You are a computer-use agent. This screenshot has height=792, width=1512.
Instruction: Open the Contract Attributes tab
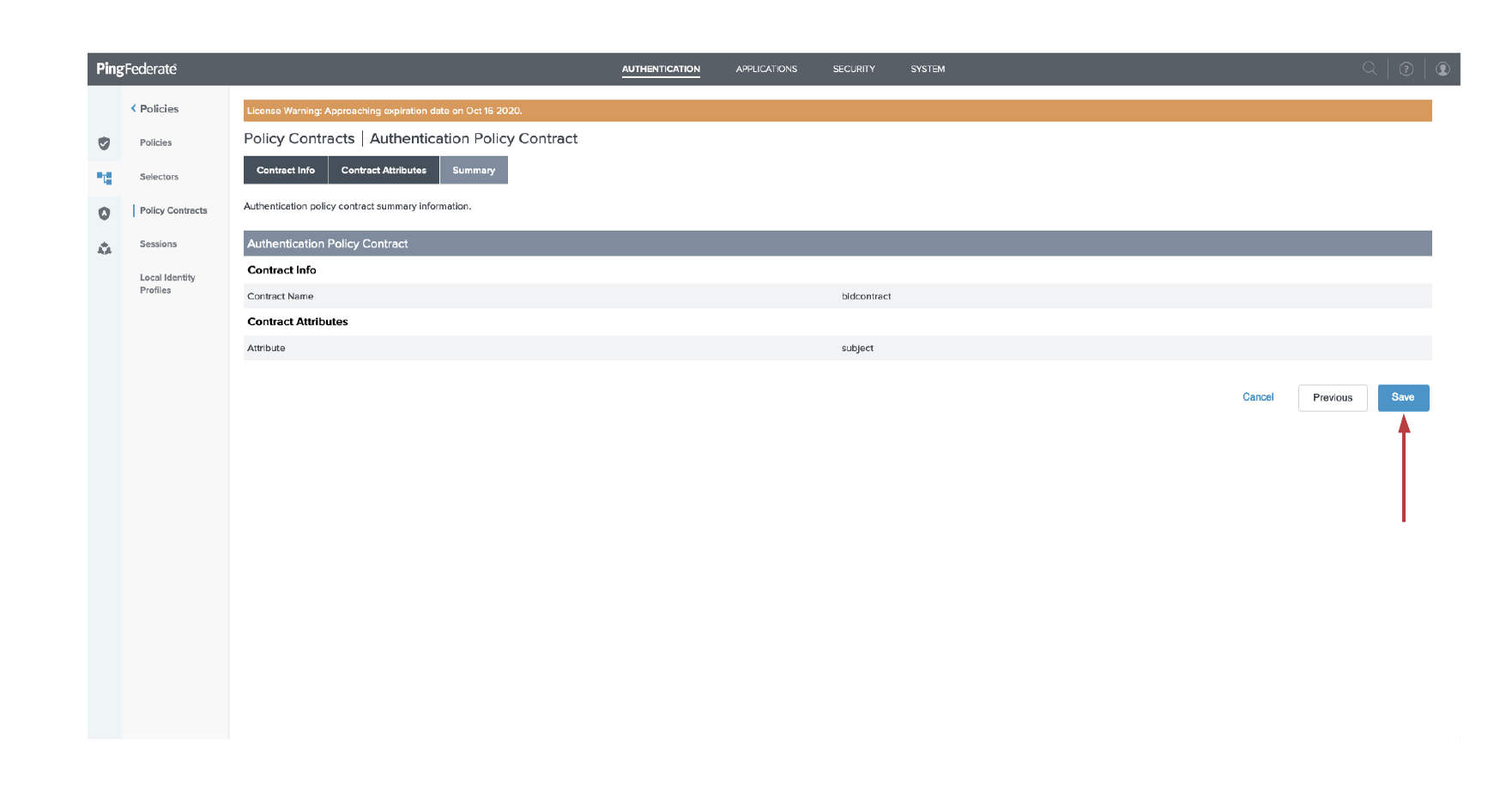click(x=384, y=170)
